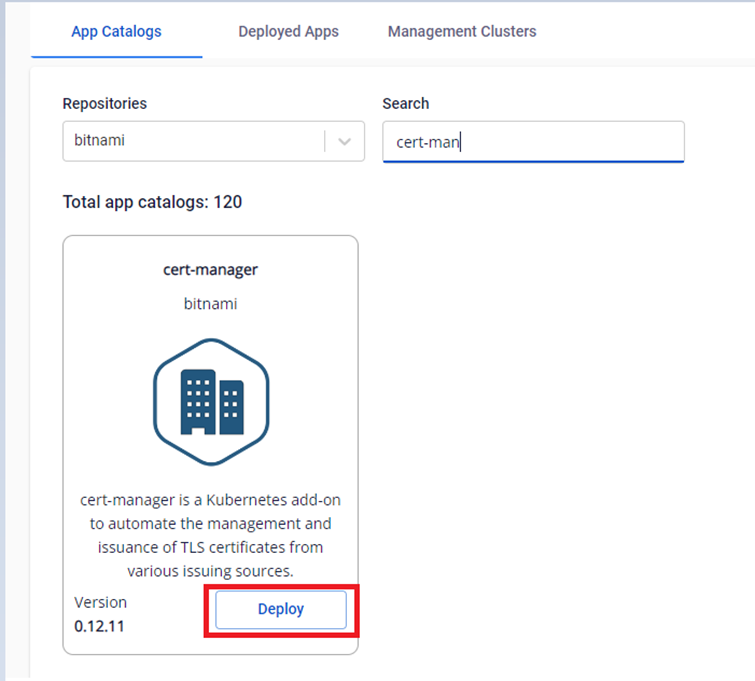The width and height of the screenshot is (755, 681).
Task: Click the Repositories field label
Action: point(104,104)
